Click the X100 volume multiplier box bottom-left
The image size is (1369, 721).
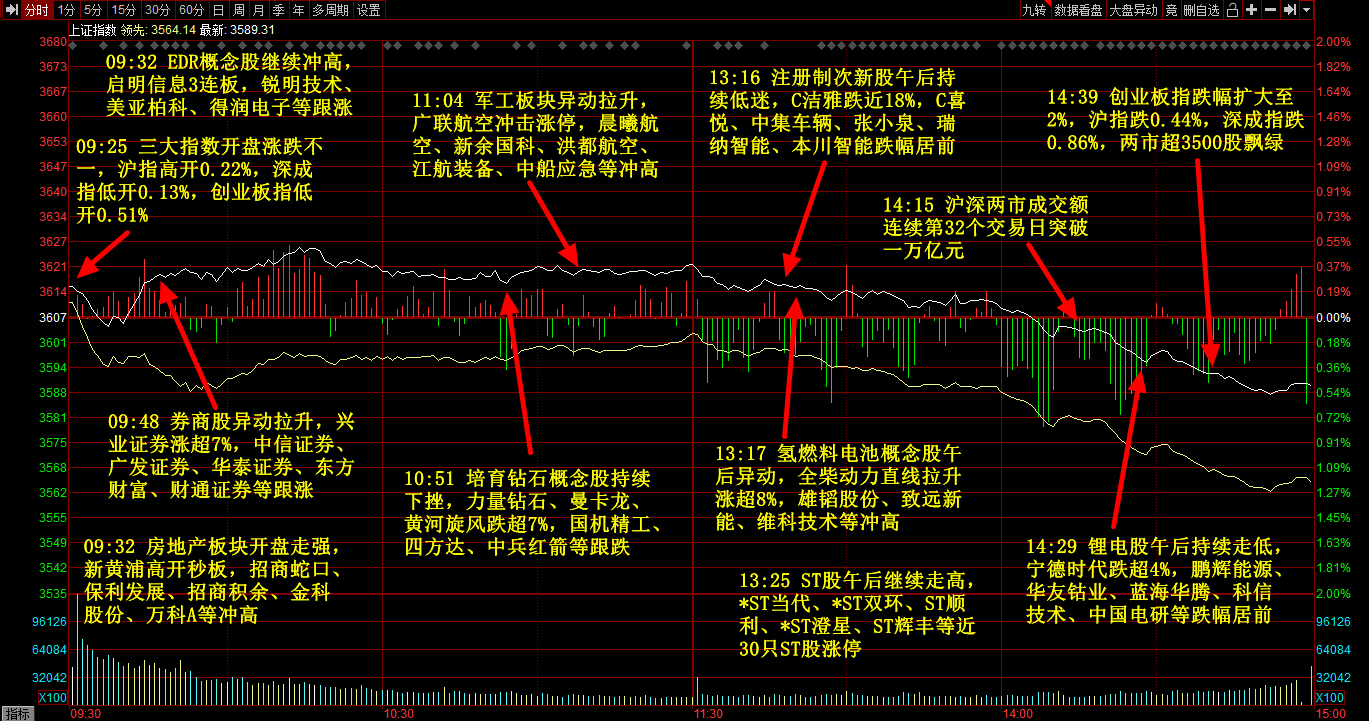pyautogui.click(x=52, y=697)
